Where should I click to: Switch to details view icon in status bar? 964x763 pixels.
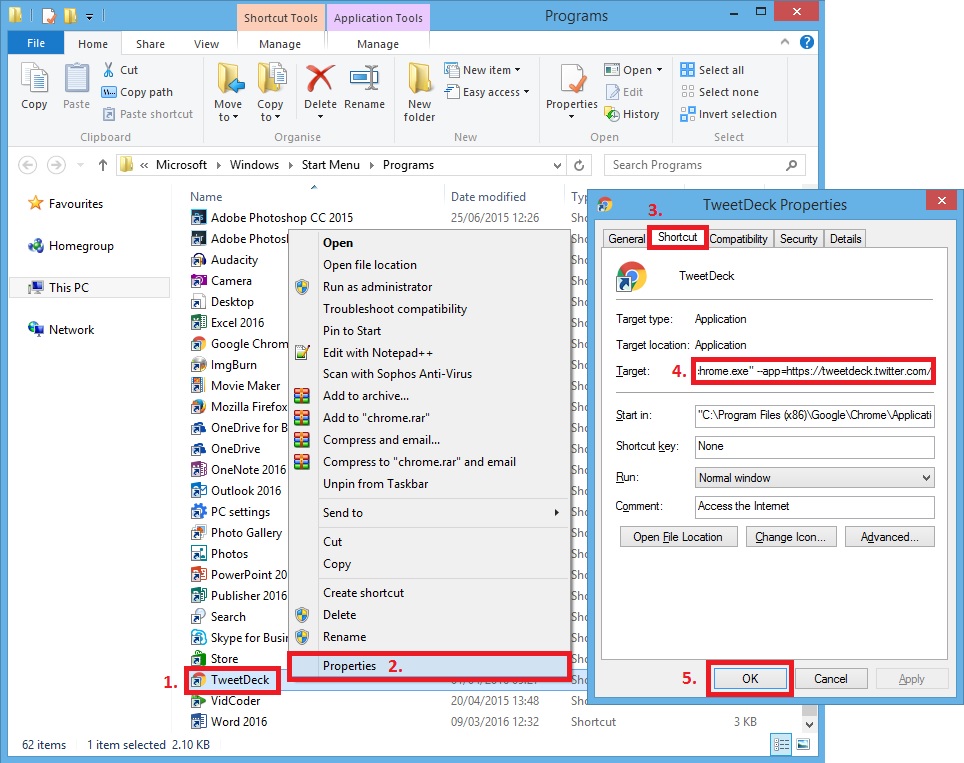781,745
